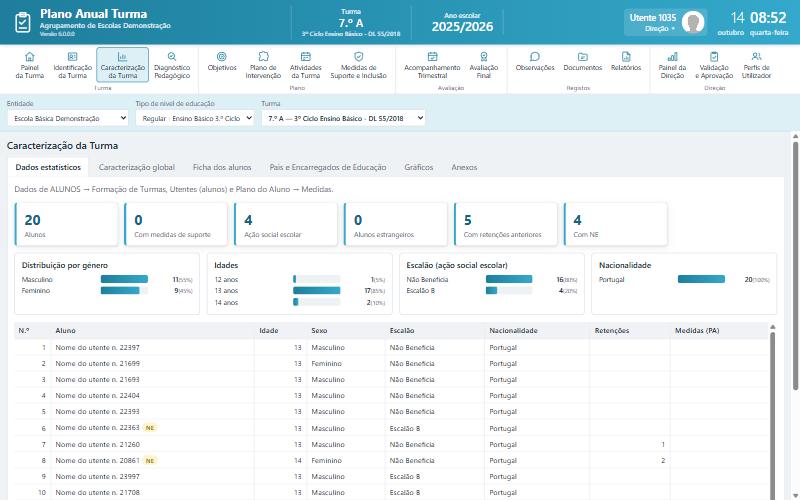Switch to Dados estatísticos tab
The image size is (800, 500).
(48, 167)
